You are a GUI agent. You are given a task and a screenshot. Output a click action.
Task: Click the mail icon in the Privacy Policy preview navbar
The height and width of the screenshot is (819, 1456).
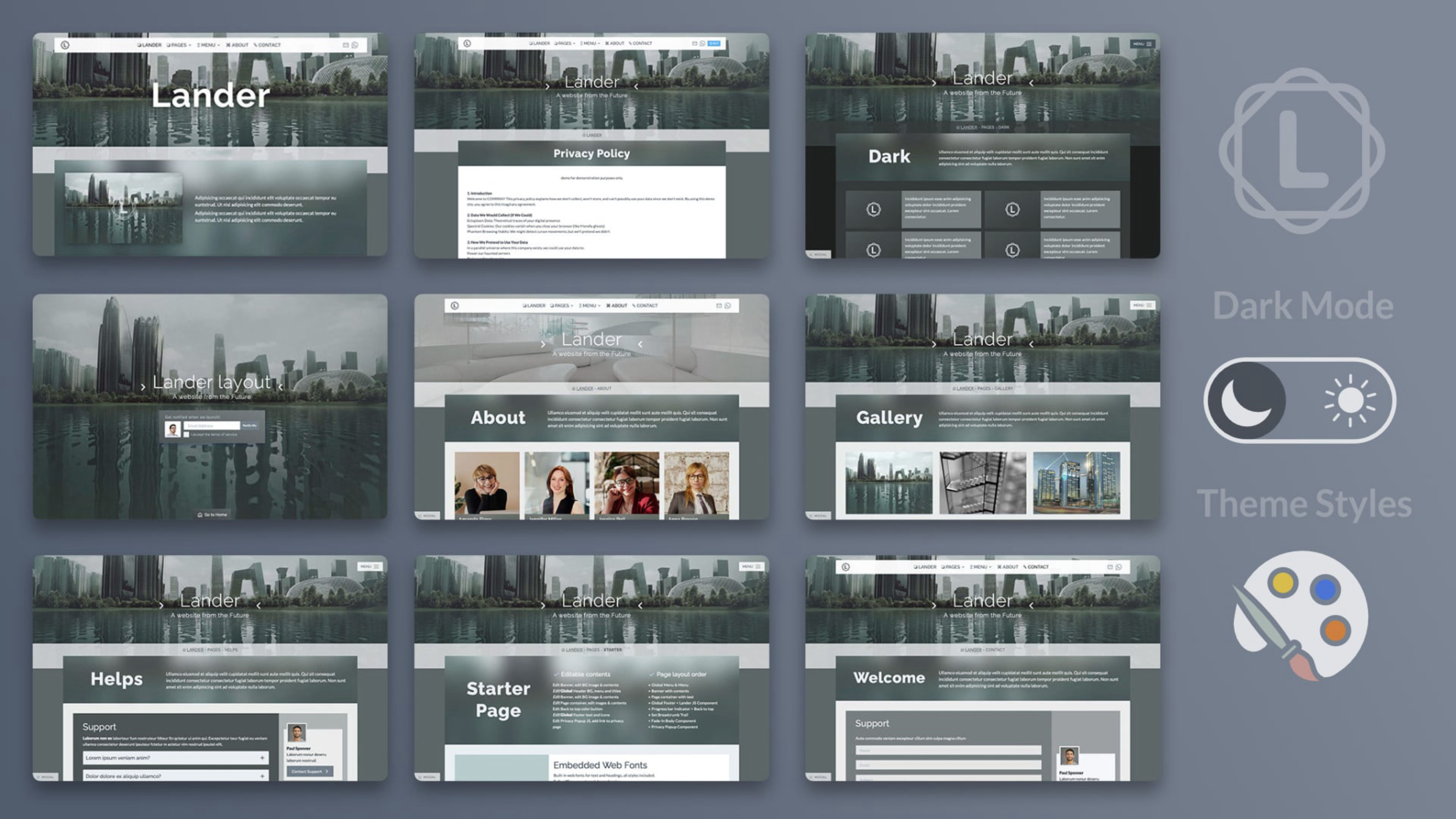point(695,43)
